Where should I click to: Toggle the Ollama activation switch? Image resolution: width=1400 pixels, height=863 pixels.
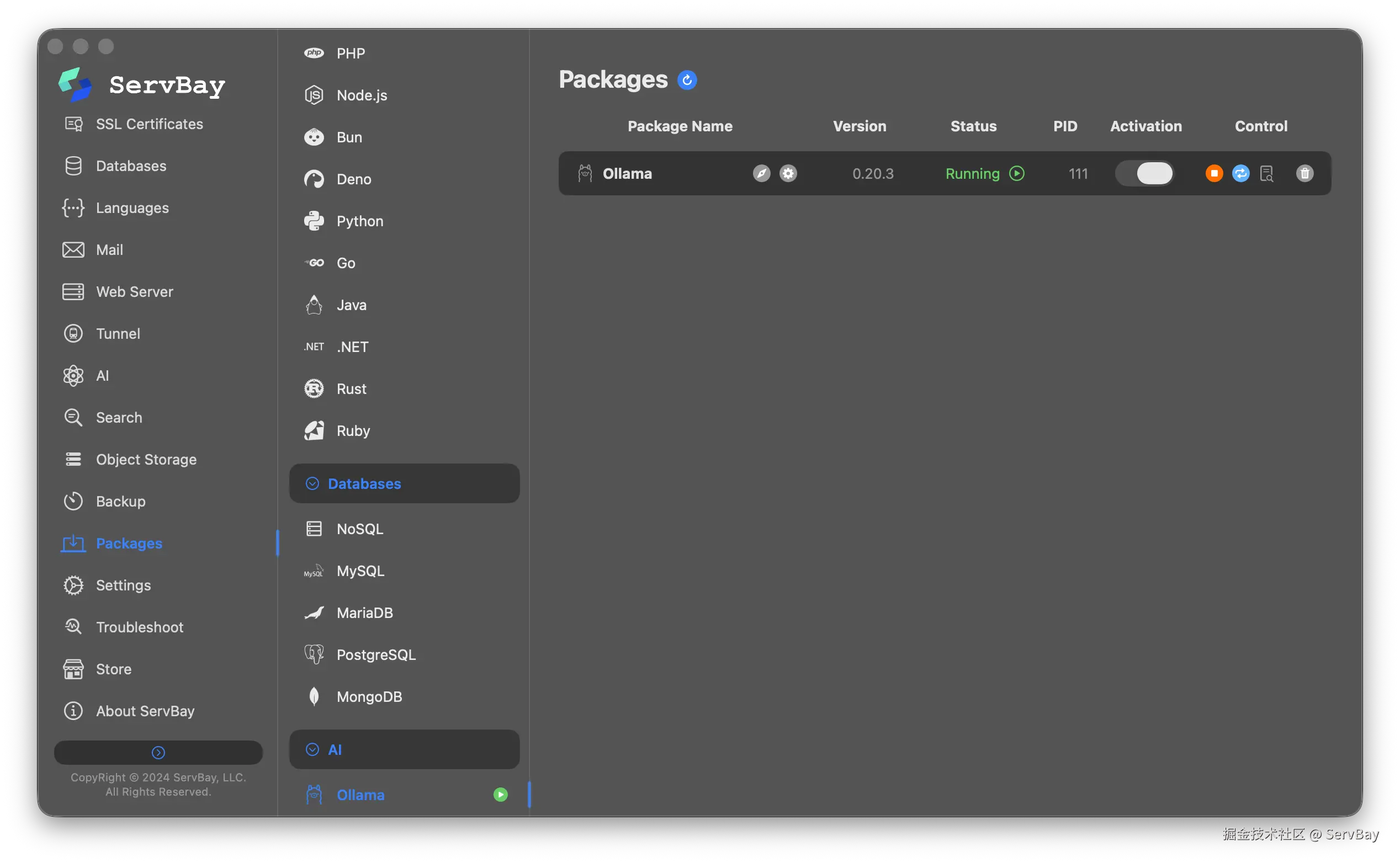[x=1145, y=173]
